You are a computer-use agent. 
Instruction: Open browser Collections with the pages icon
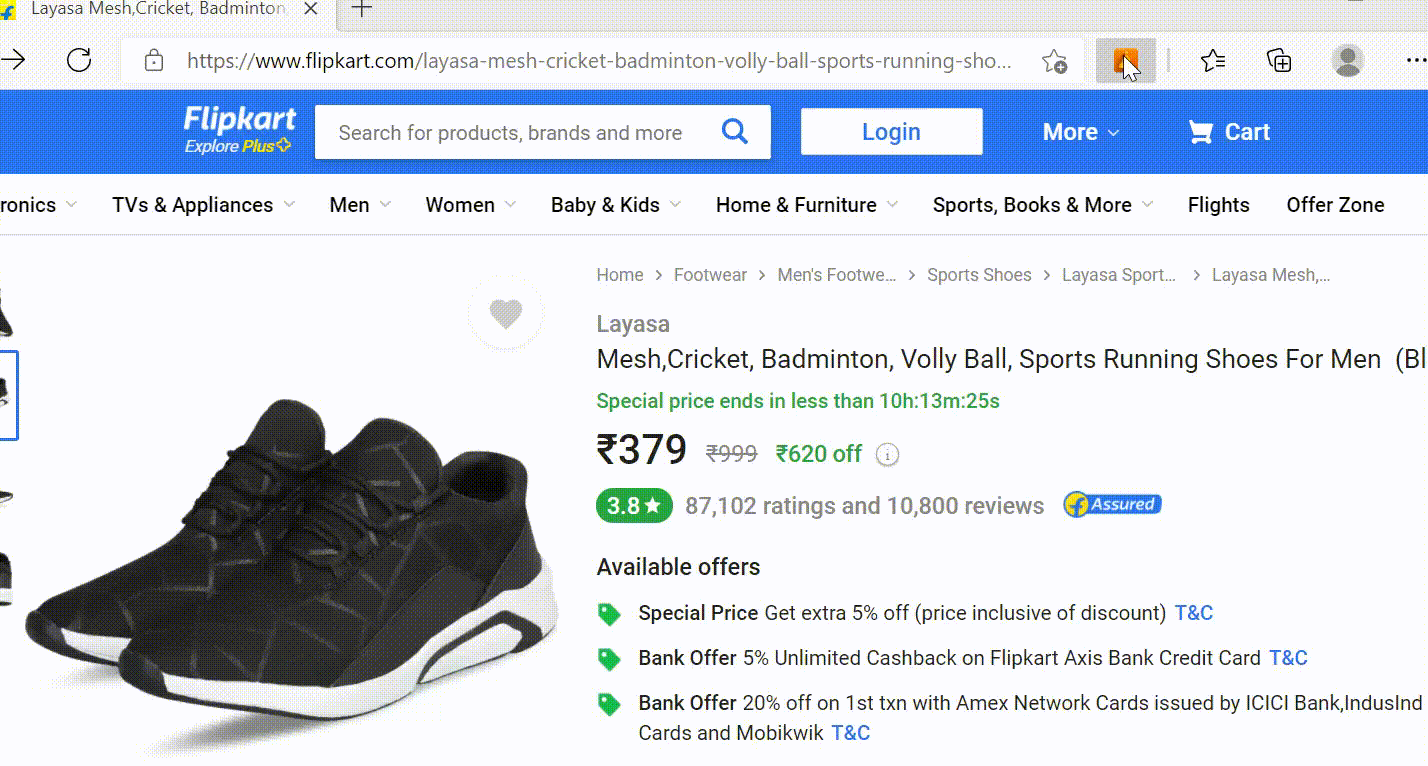point(1278,60)
